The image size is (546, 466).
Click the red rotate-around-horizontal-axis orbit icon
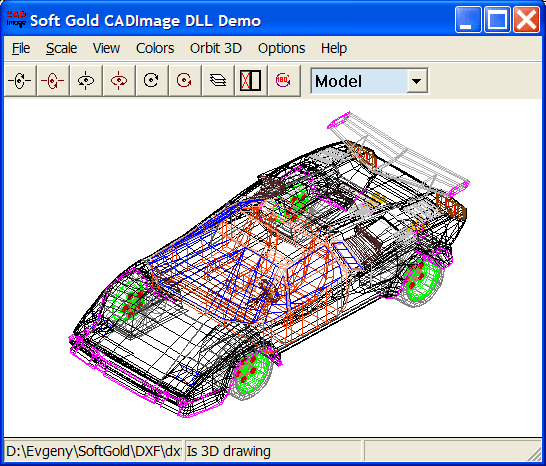(53, 81)
